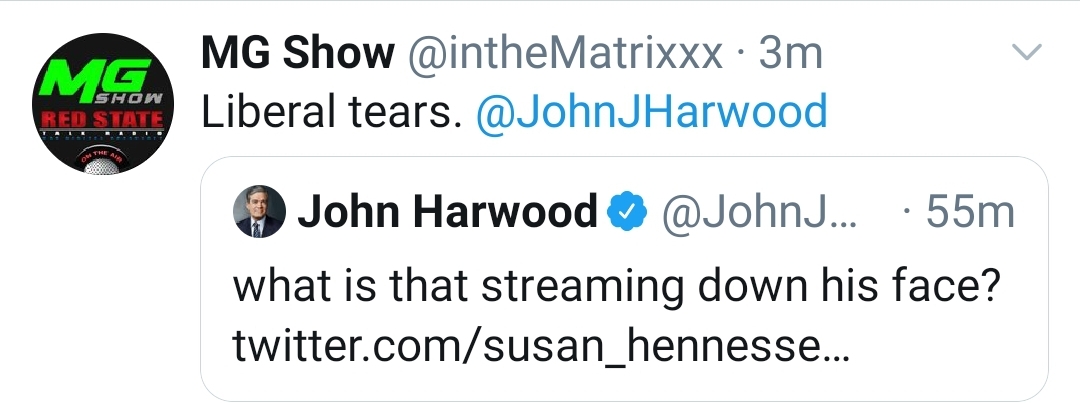Visit the @intheMatrixxx handle
1080x403 pixels.
565,53
